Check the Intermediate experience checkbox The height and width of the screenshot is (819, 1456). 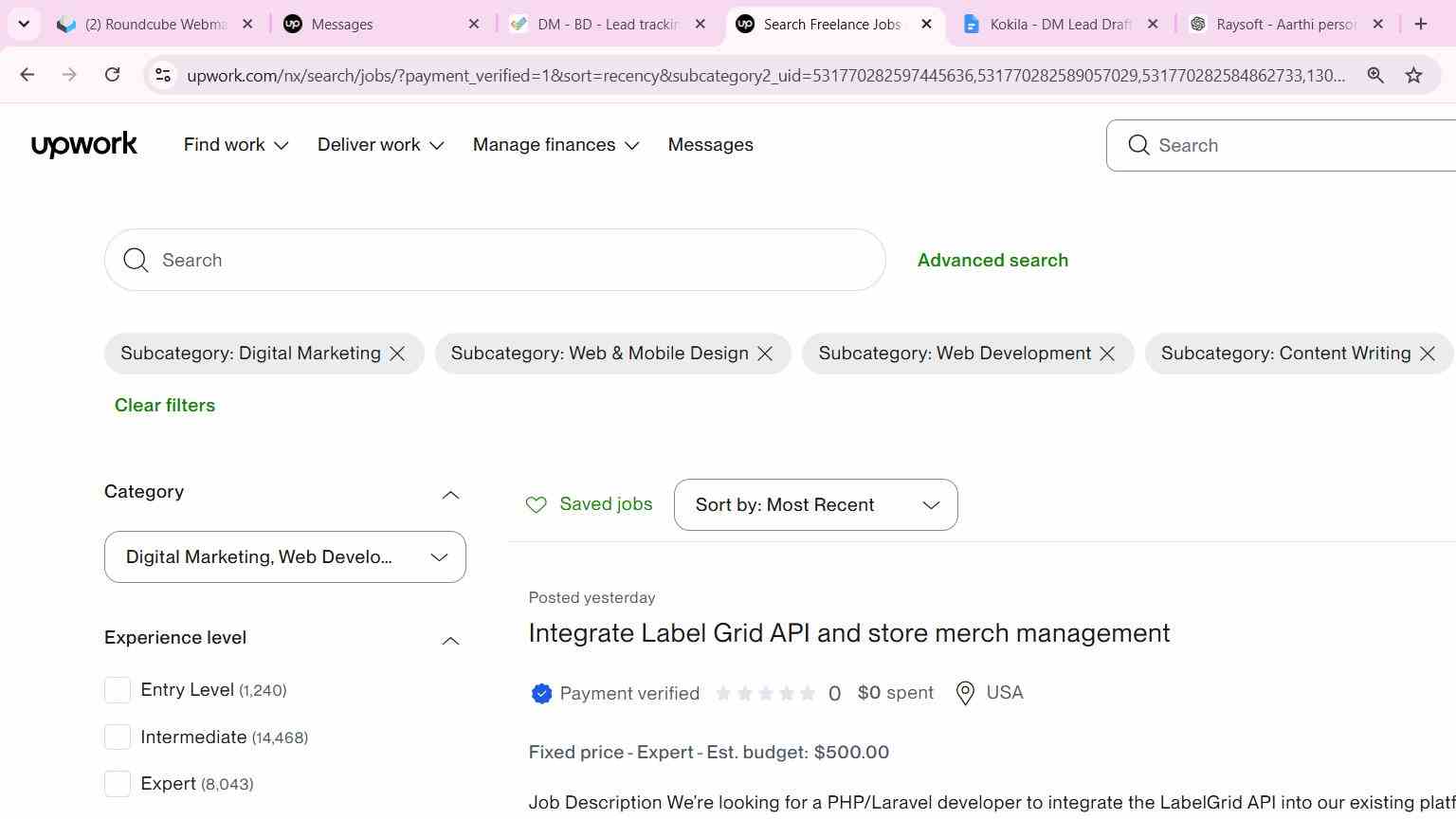[x=118, y=737]
